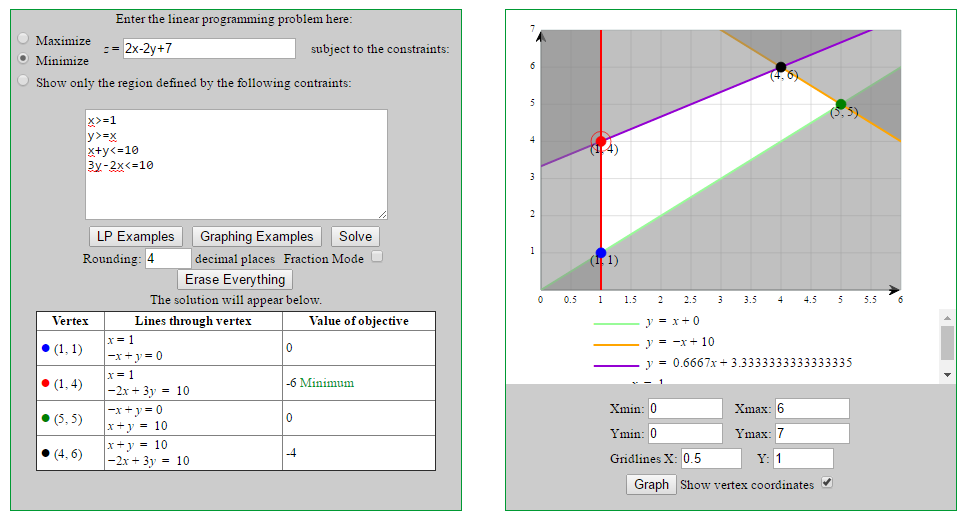The image size is (970, 521).
Task: Click the Xmax input field
Action: click(811, 408)
